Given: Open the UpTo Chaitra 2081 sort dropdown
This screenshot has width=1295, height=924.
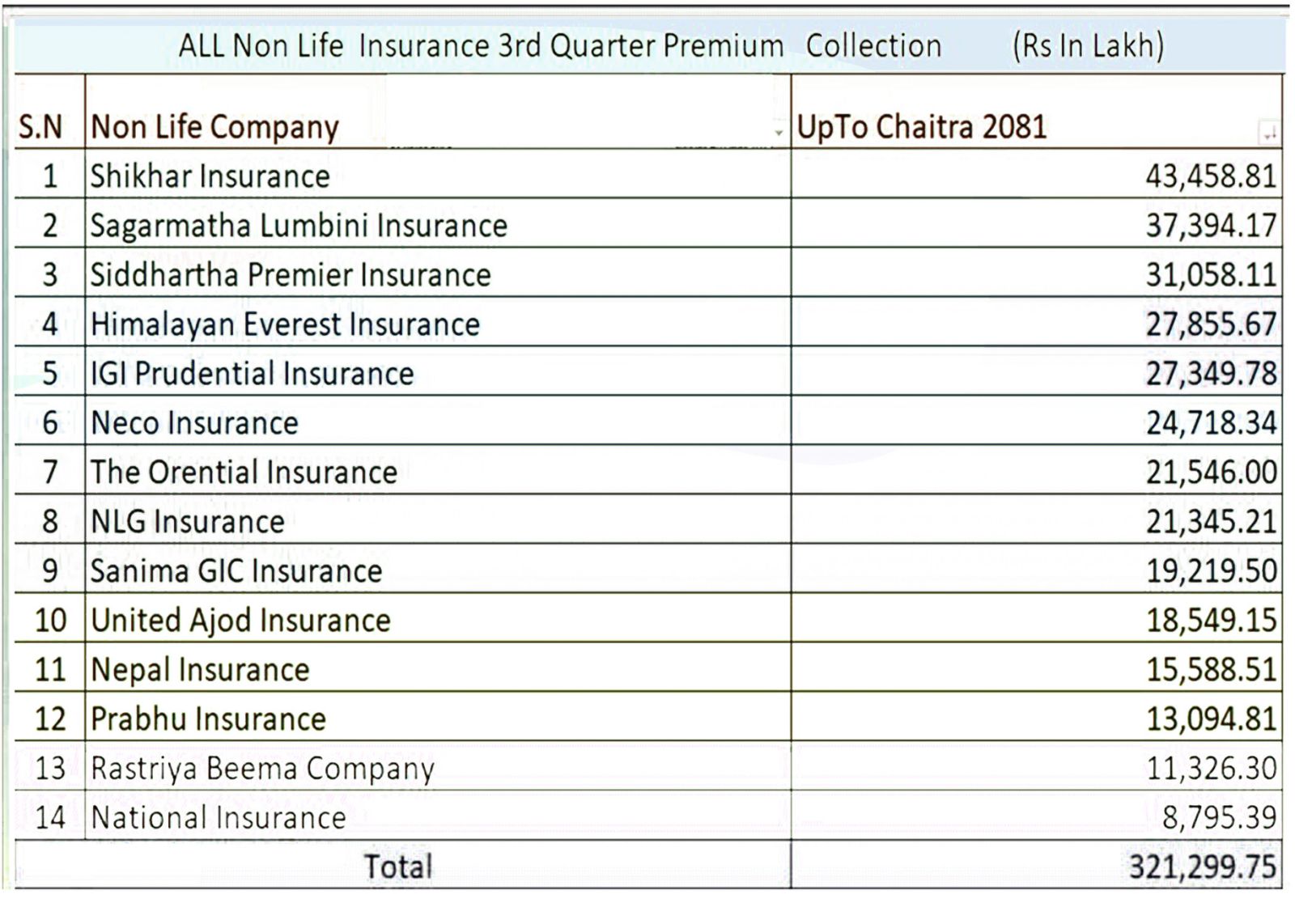Looking at the screenshot, I should (x=1269, y=132).
